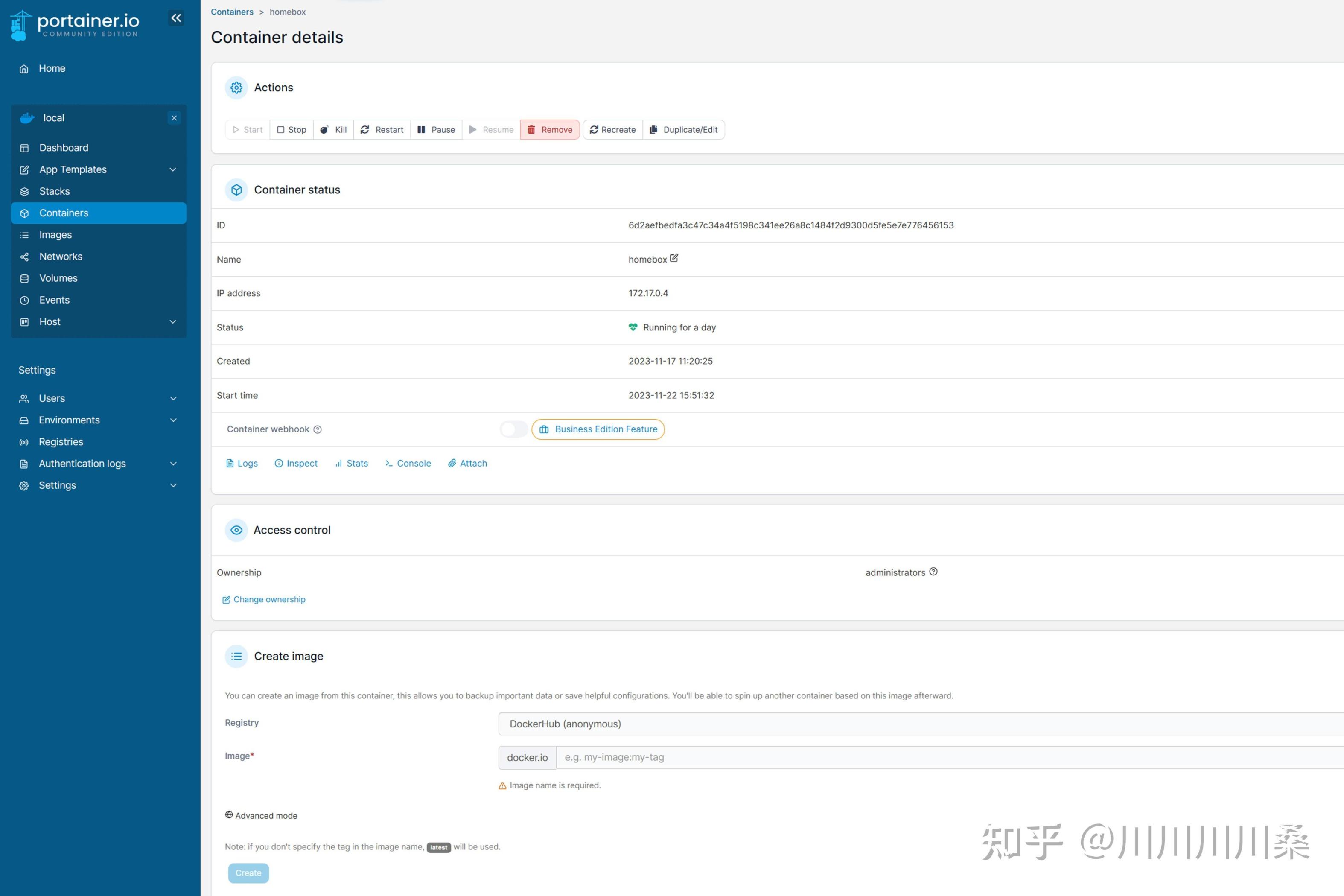The image size is (1344, 896).
Task: Collapse the sidebar with double-chevron icon
Action: pos(176,18)
